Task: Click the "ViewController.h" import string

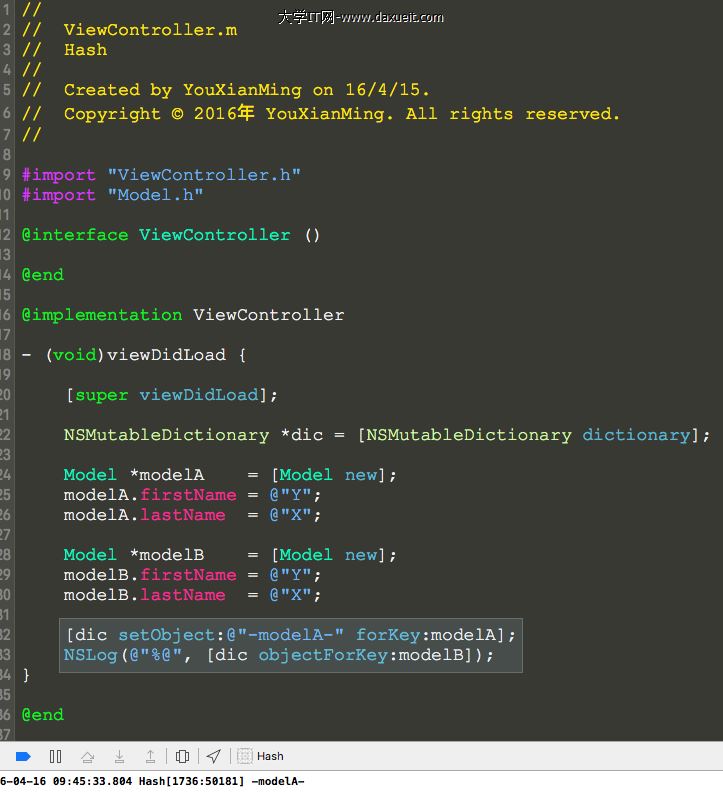Action: tap(204, 175)
